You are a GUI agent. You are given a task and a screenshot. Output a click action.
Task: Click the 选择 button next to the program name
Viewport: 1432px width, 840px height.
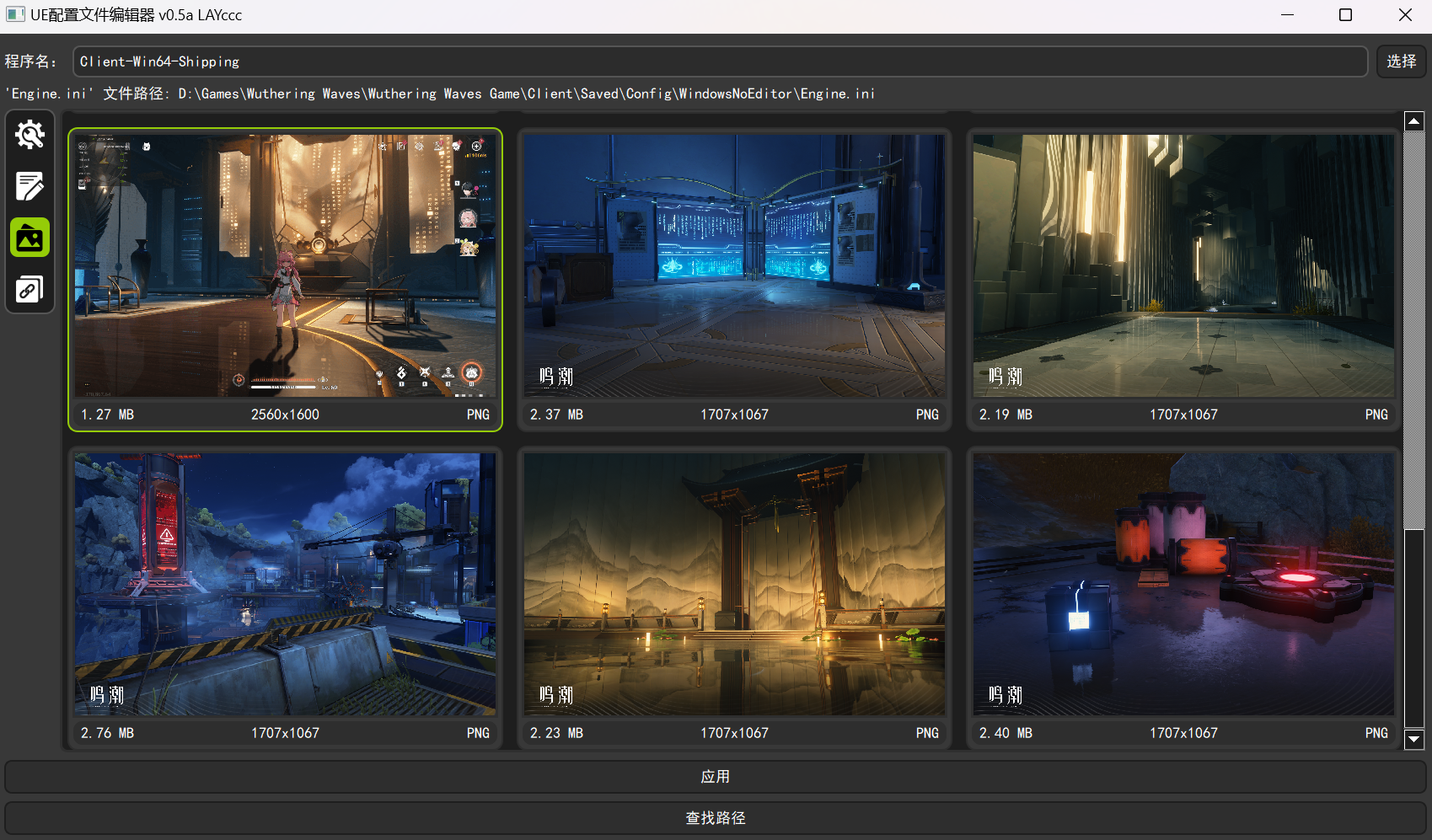click(x=1400, y=61)
